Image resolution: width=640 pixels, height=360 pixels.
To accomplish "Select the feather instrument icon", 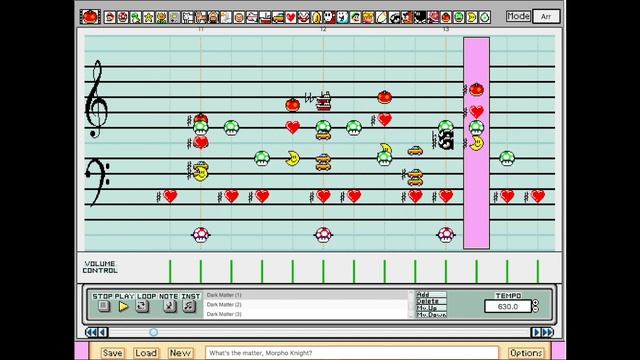I will coord(381,17).
